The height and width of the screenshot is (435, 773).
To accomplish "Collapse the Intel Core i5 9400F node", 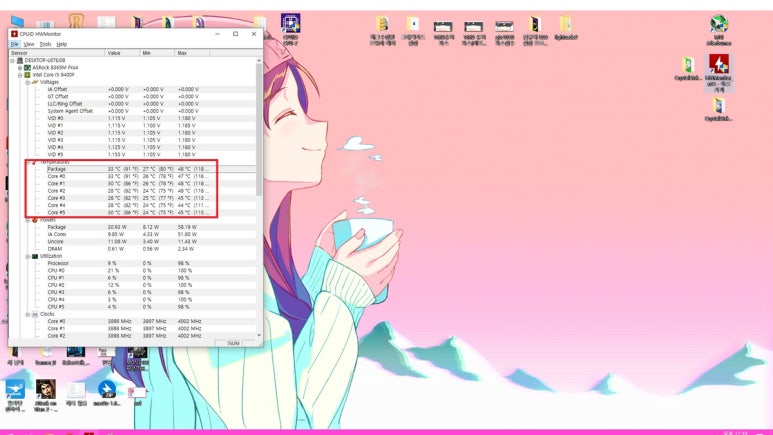I will pyautogui.click(x=20, y=75).
